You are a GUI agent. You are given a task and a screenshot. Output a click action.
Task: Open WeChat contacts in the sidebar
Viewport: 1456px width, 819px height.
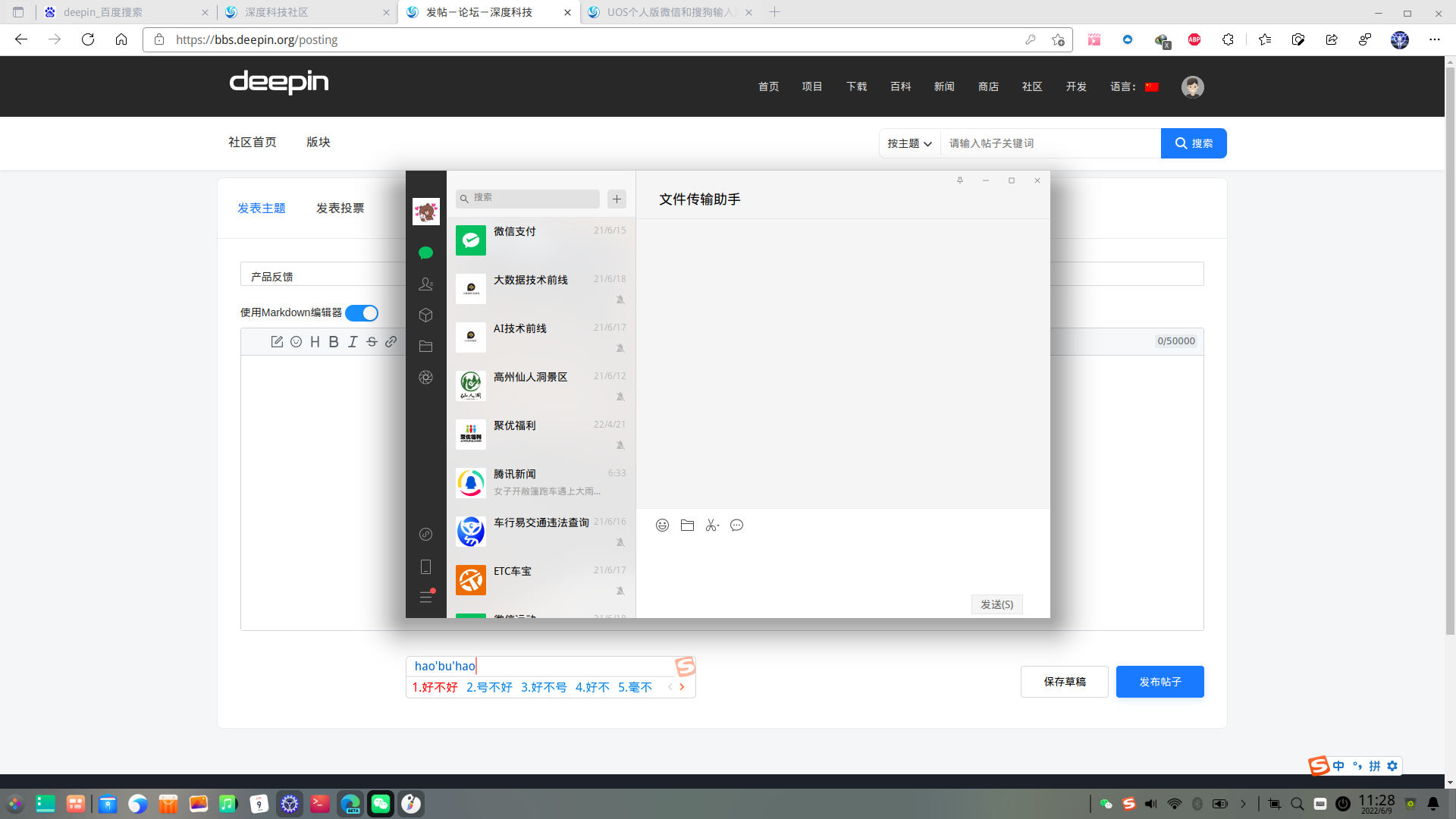point(425,284)
